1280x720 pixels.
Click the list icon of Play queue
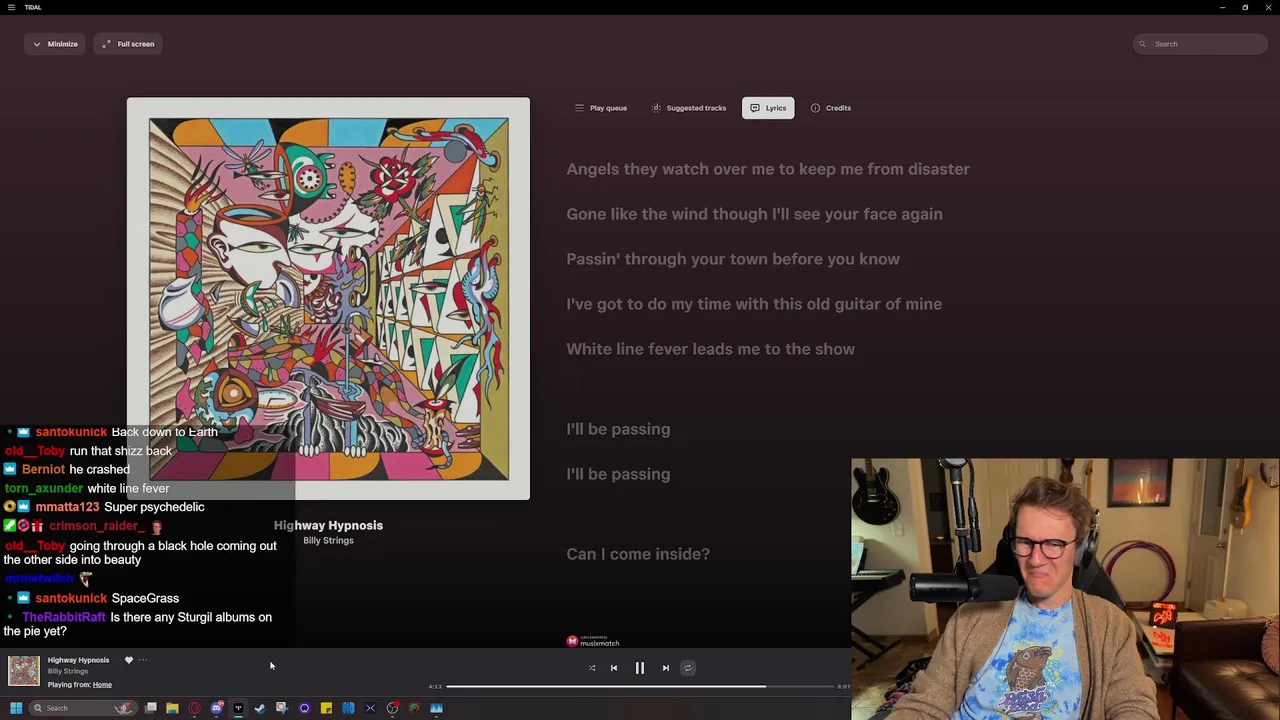click(x=579, y=108)
